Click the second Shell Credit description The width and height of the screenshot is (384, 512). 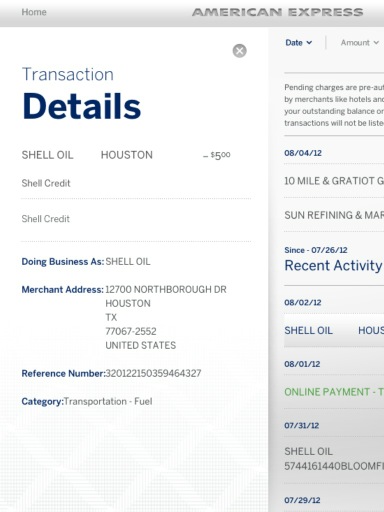pyautogui.click(x=46, y=219)
